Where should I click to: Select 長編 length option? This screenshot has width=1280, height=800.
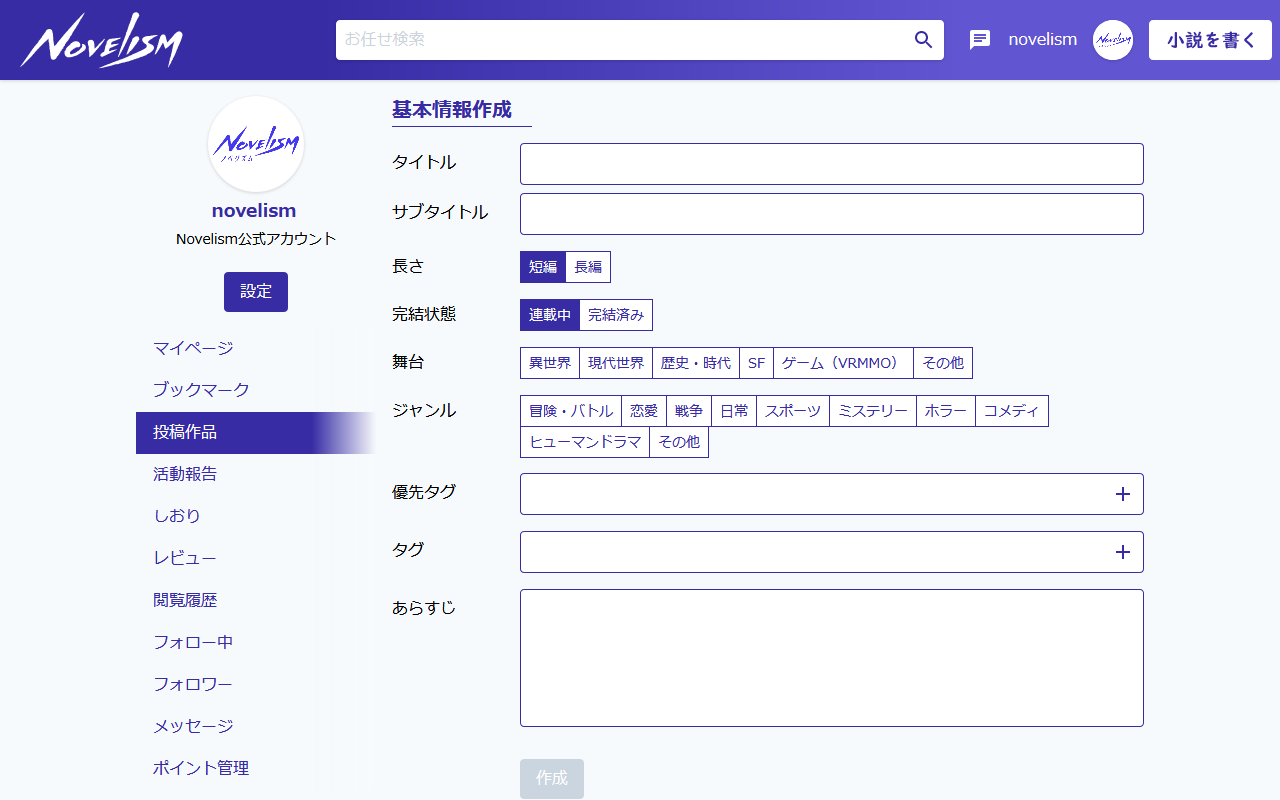pyautogui.click(x=588, y=267)
